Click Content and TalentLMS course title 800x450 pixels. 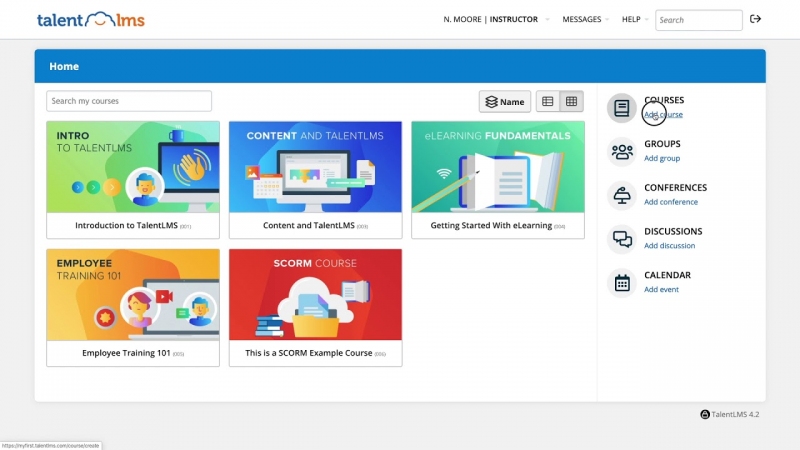[309, 226]
